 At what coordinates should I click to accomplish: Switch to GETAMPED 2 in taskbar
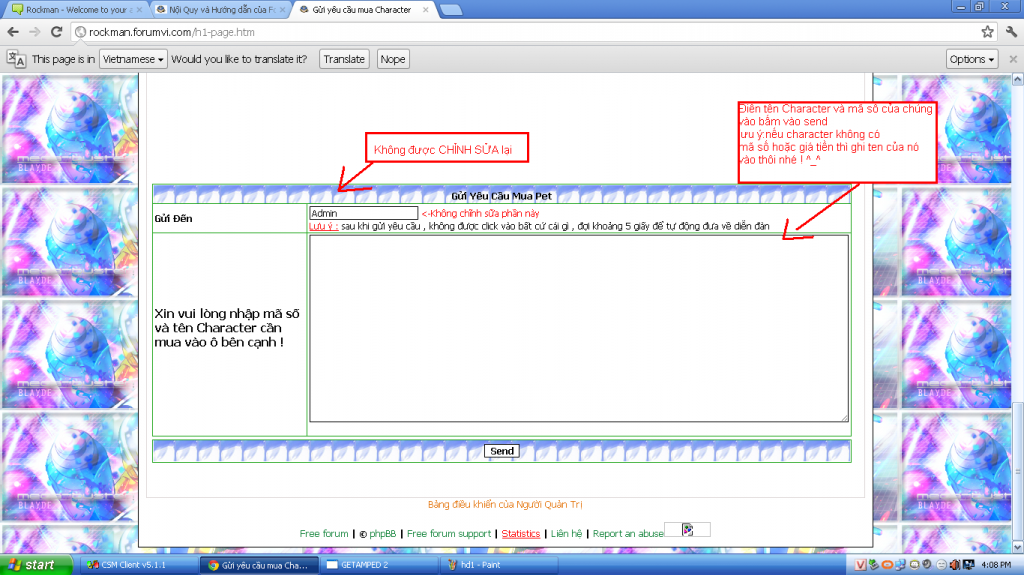379,565
